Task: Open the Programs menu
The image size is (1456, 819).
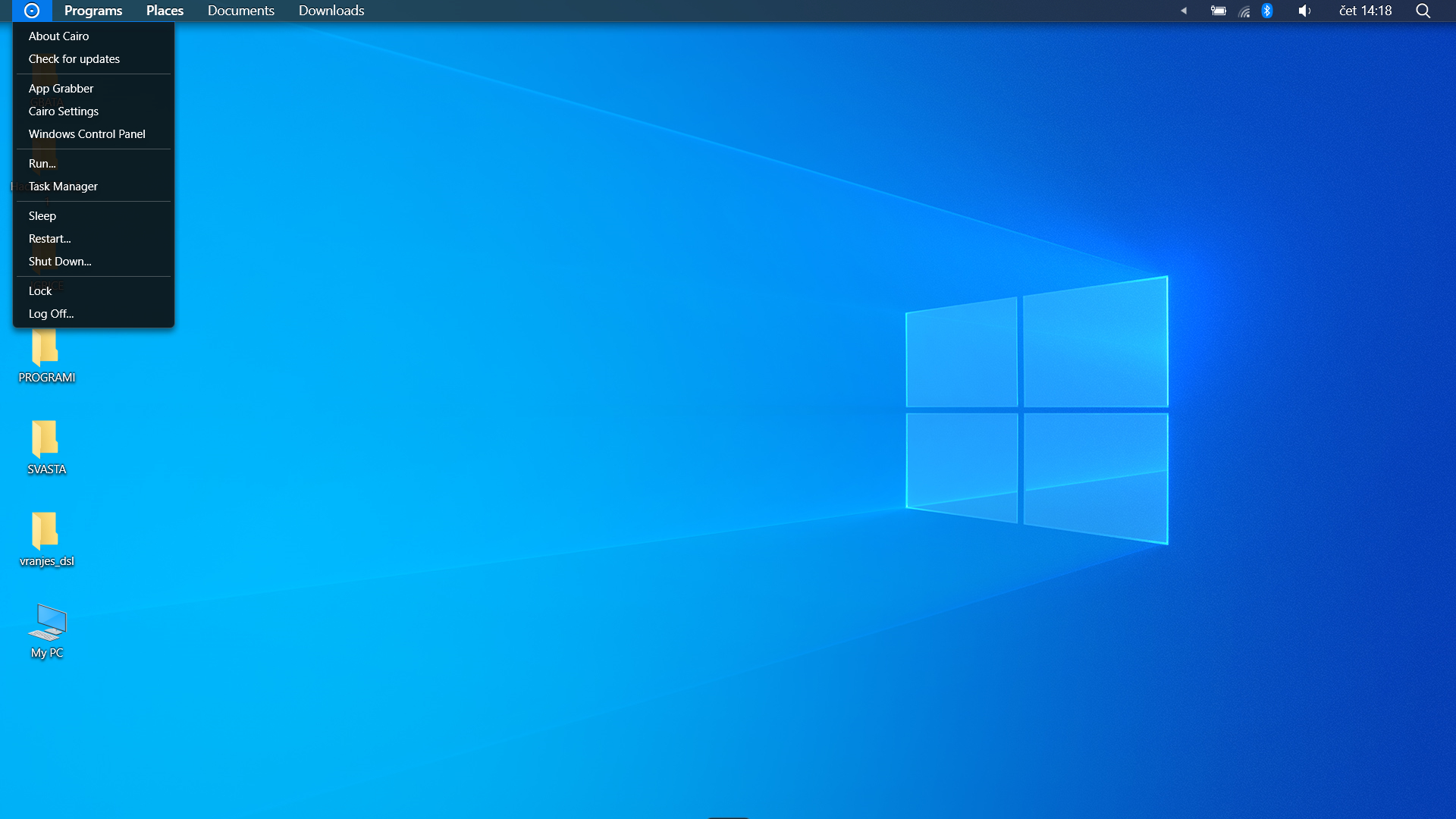Action: click(x=93, y=11)
